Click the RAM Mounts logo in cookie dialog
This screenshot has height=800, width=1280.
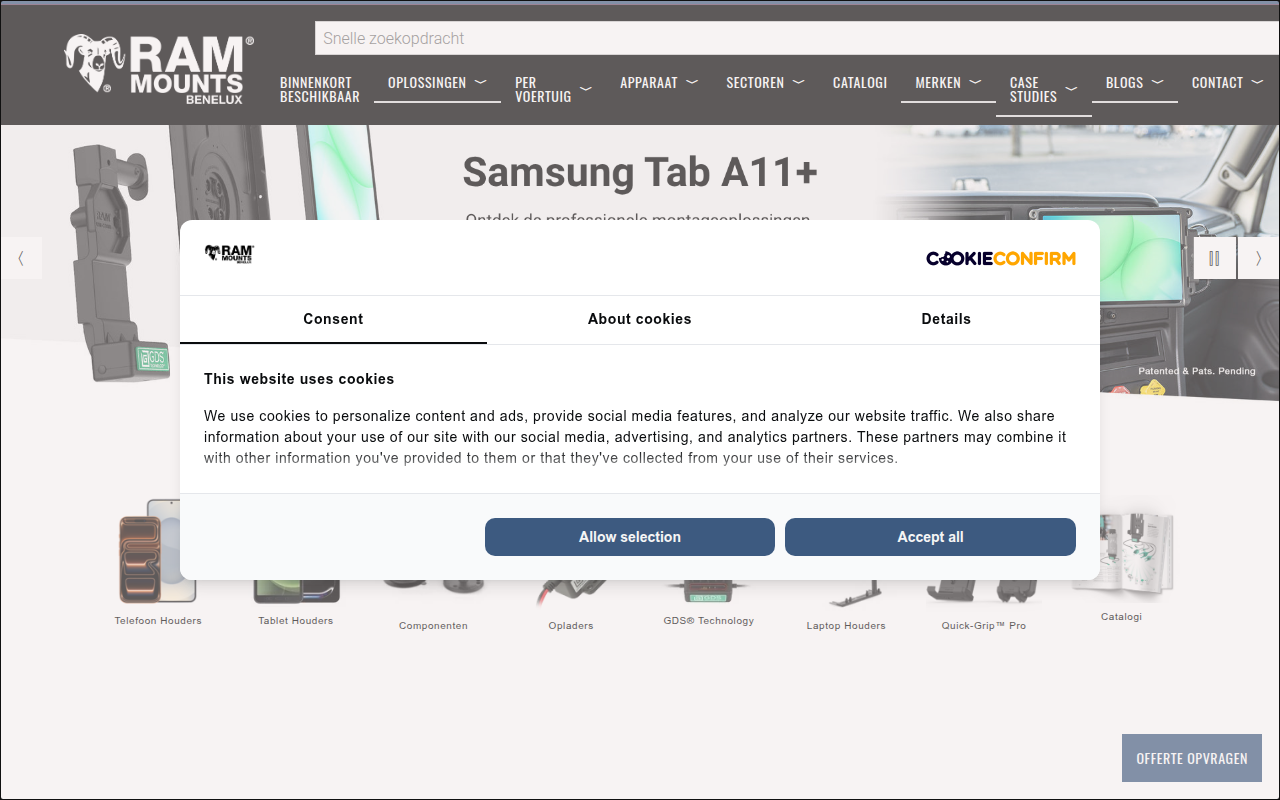click(229, 254)
